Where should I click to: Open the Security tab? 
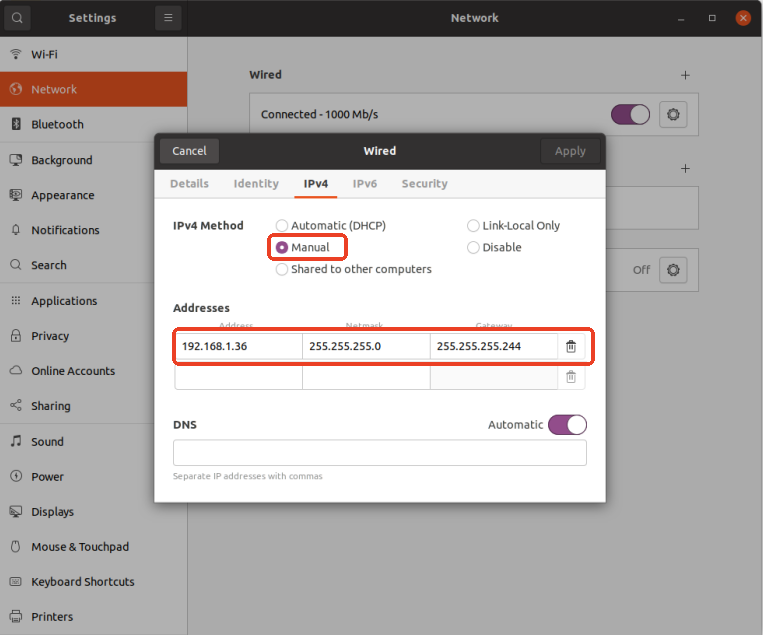(x=424, y=184)
